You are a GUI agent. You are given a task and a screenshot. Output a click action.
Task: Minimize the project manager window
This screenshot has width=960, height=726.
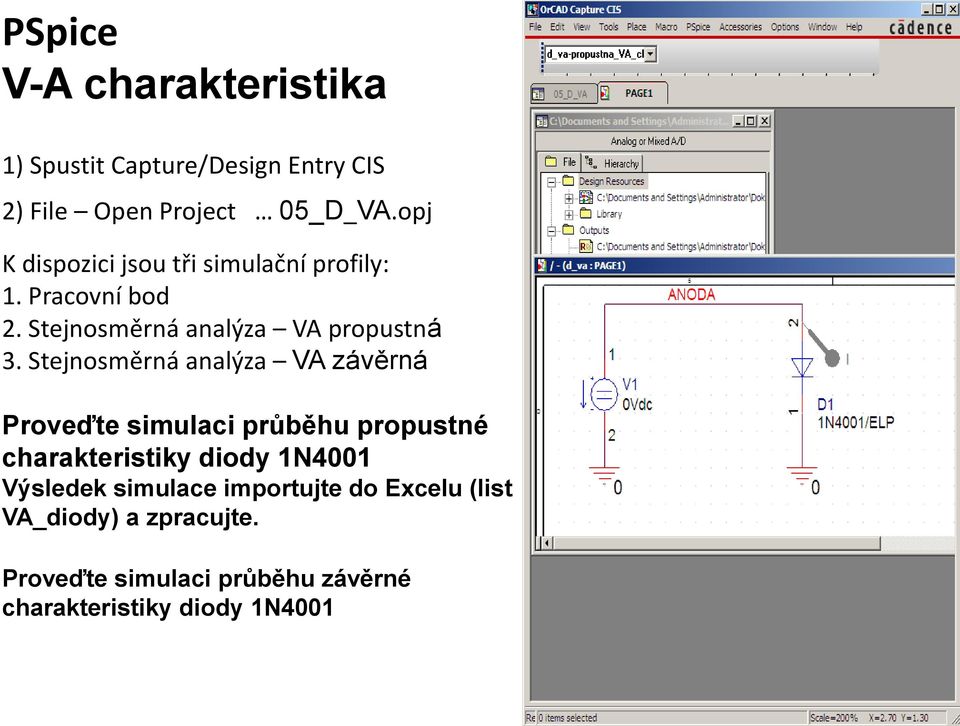tap(738, 121)
